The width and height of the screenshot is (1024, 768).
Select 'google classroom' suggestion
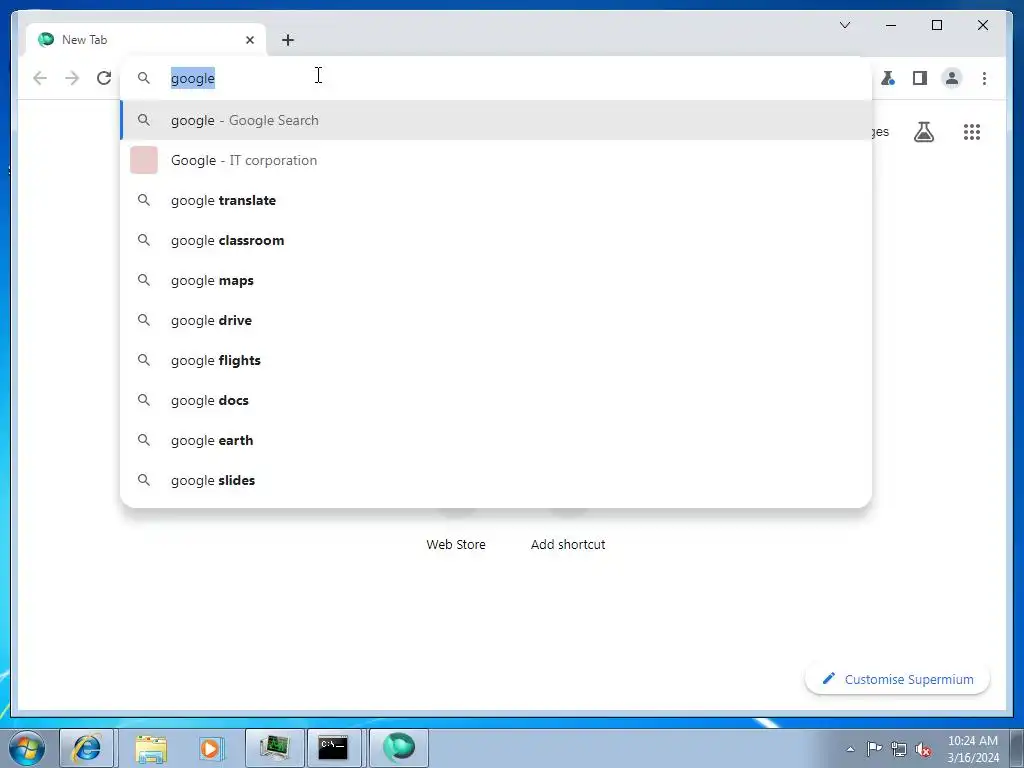point(496,240)
